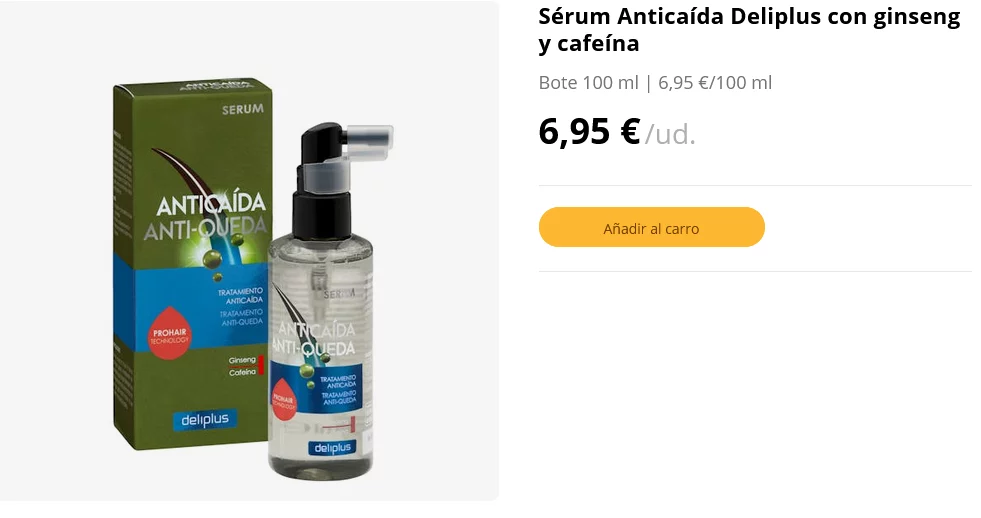Click ANTICAÍDA ANTI-QUEDA text on the box

[x=206, y=216]
